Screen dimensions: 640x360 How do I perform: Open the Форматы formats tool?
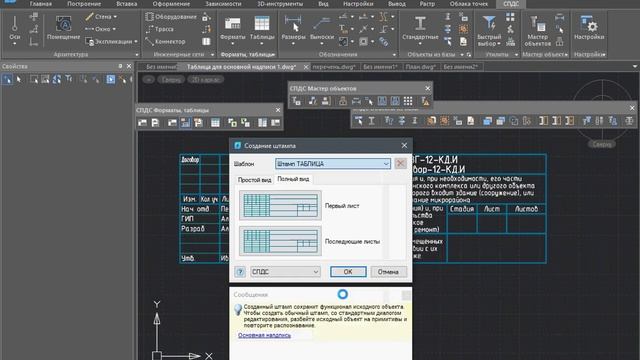(233, 29)
